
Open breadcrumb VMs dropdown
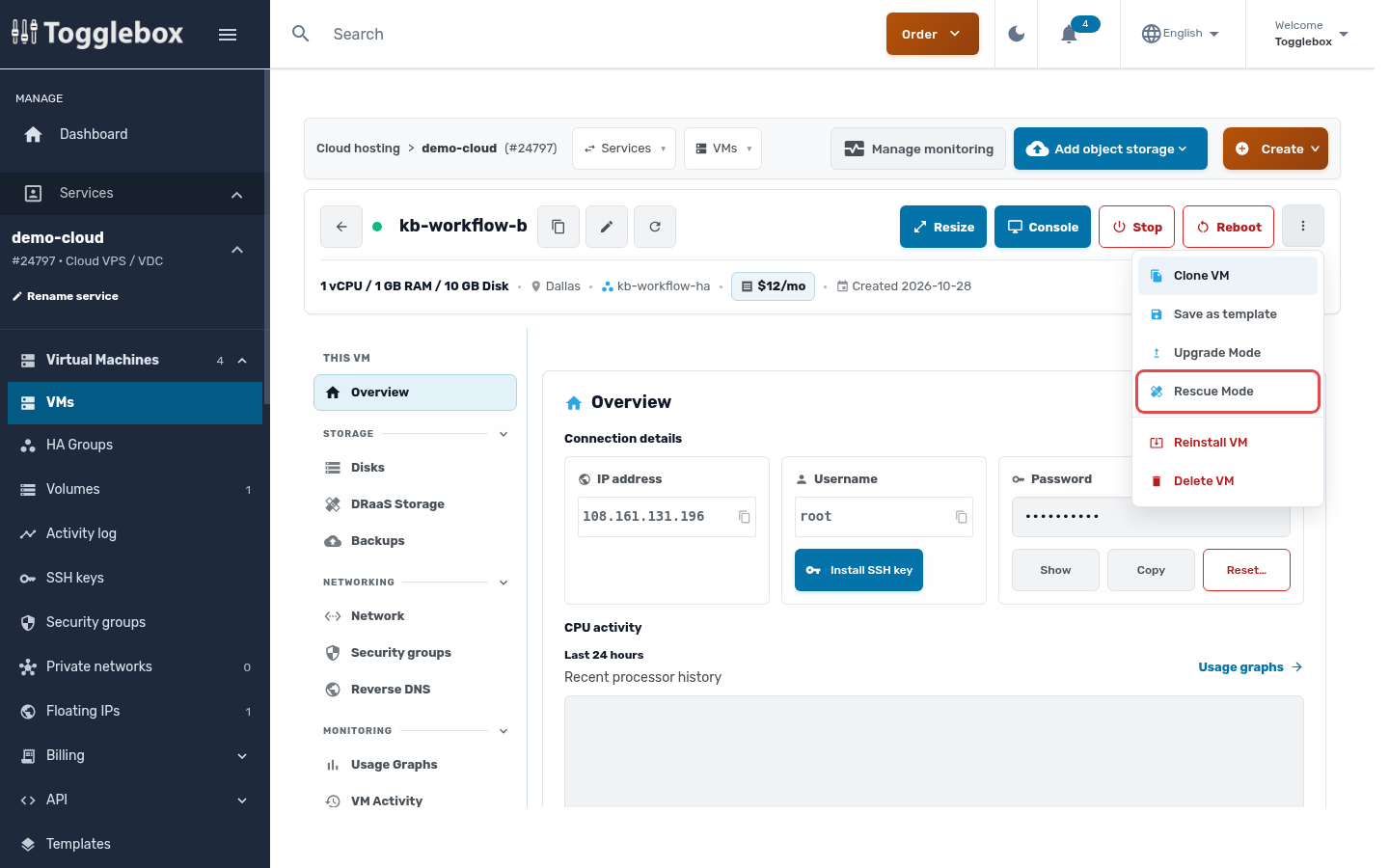pos(722,149)
